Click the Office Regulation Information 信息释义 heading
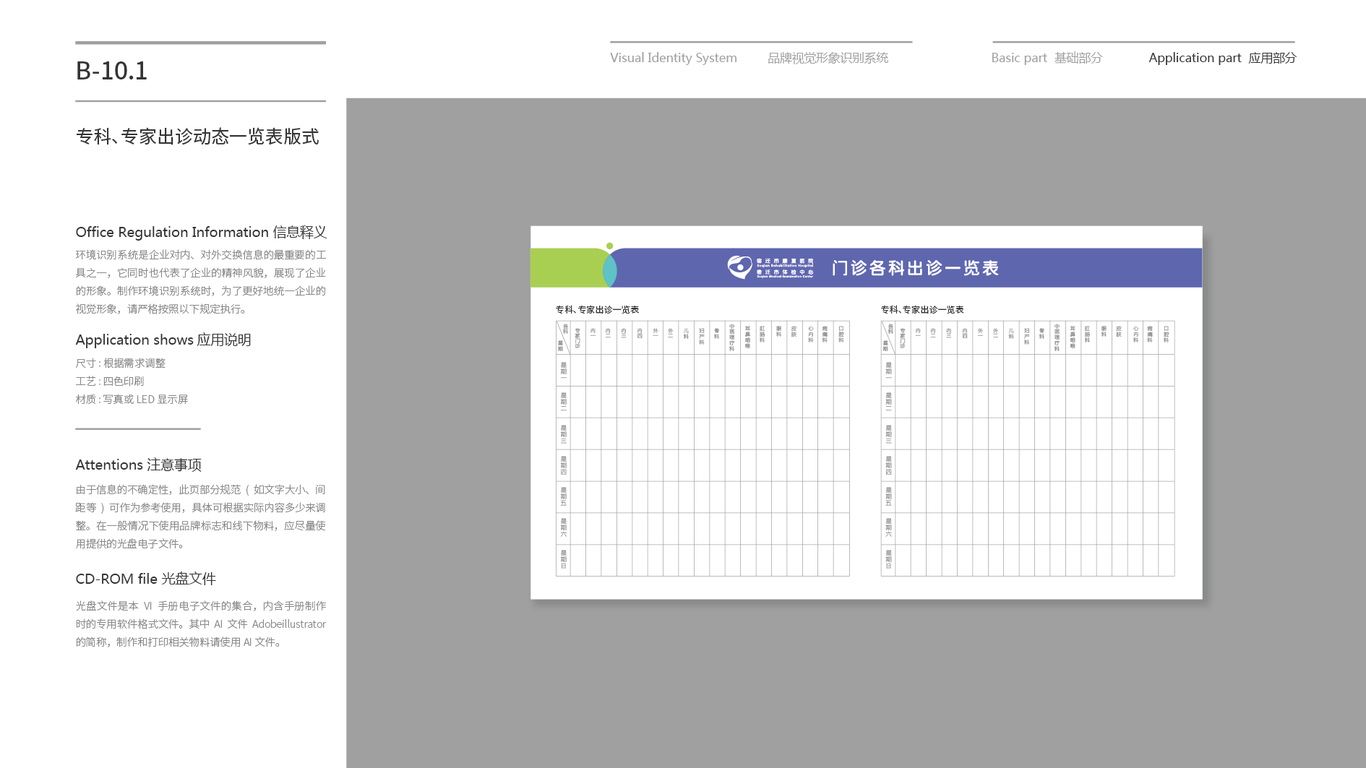This screenshot has width=1366, height=768. (x=201, y=232)
